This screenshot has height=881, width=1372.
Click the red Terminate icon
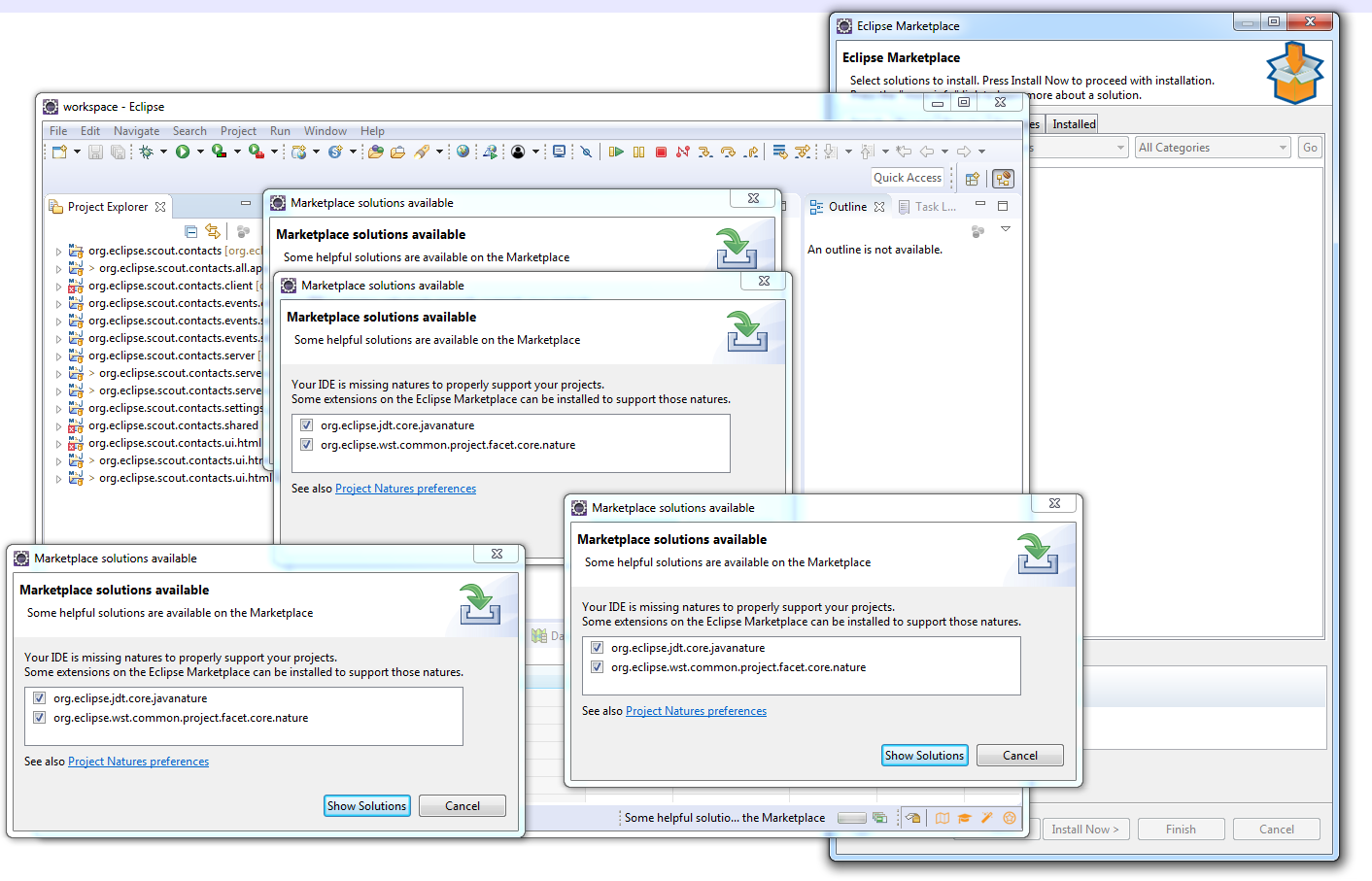click(661, 152)
